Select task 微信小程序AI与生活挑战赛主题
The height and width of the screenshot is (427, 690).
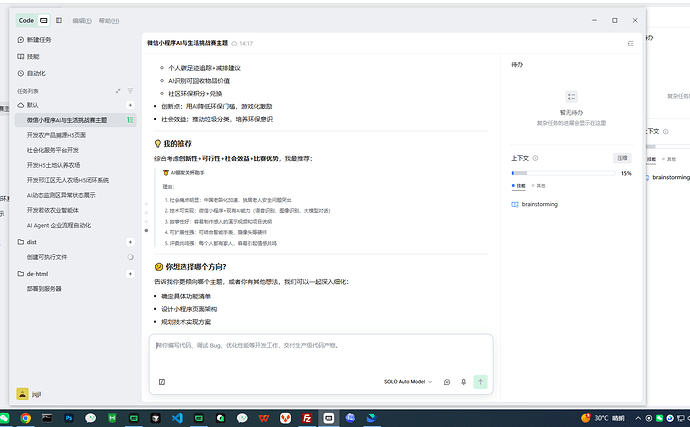coord(75,120)
